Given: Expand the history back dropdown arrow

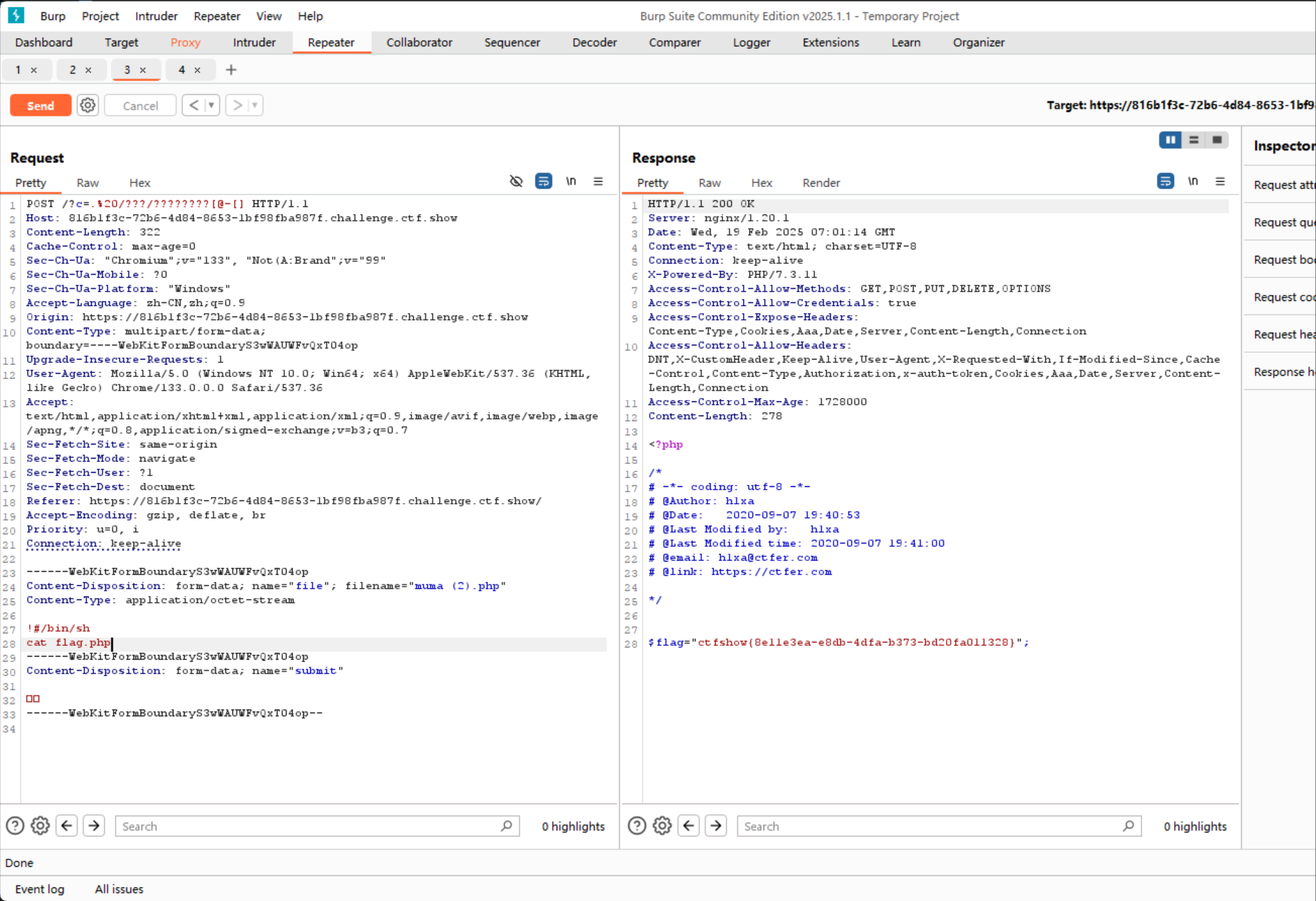Looking at the screenshot, I should point(211,105).
